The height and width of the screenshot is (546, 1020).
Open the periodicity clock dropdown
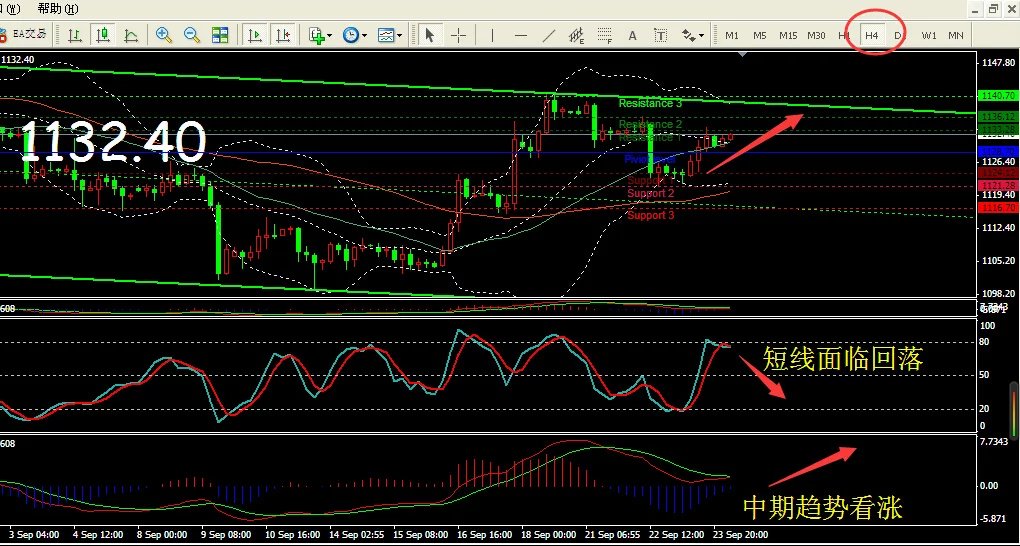[x=353, y=35]
